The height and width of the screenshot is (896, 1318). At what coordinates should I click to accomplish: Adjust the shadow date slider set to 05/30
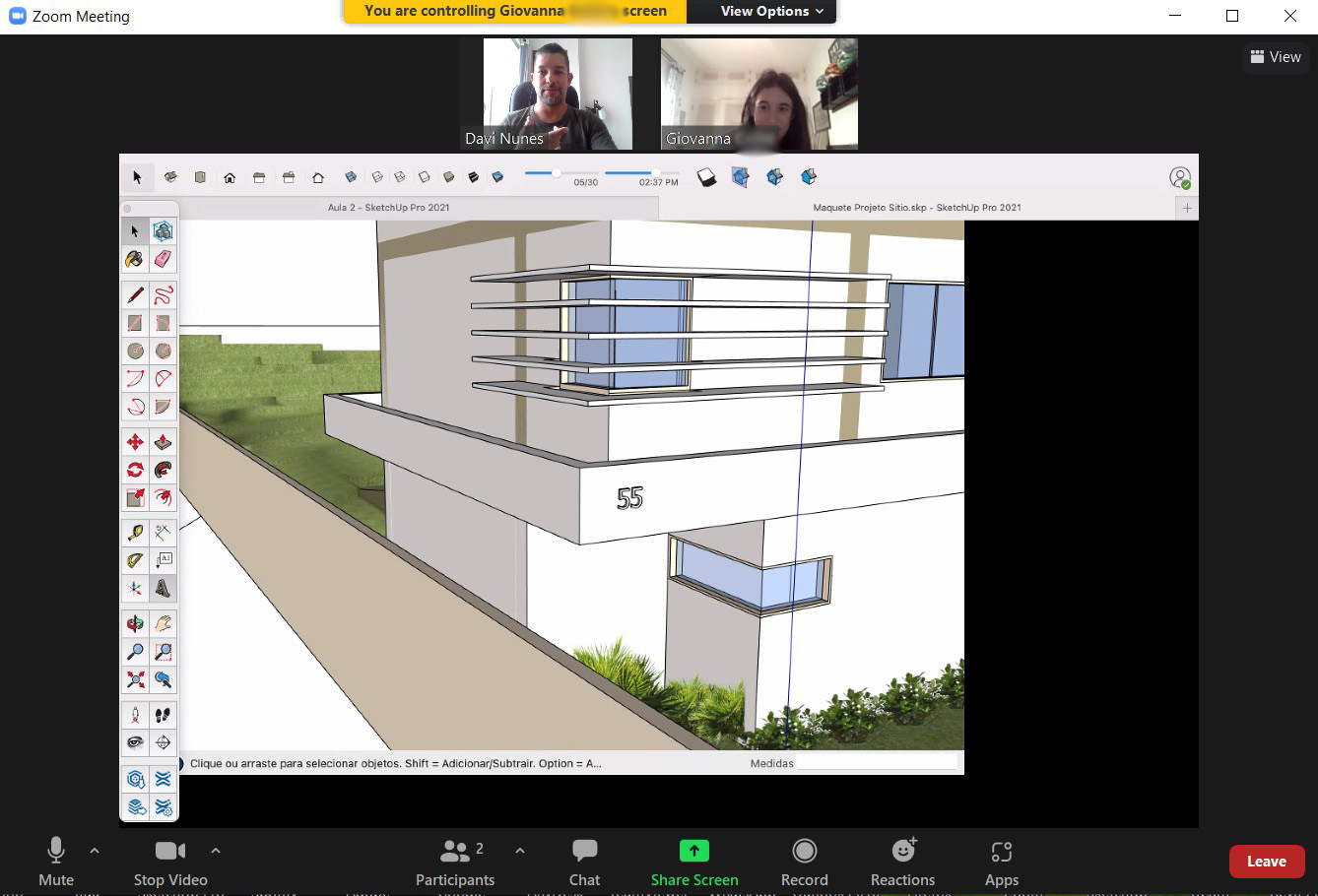(557, 174)
